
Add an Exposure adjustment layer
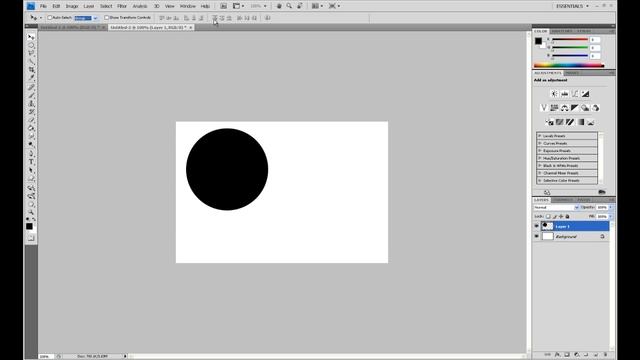[x=585, y=94]
